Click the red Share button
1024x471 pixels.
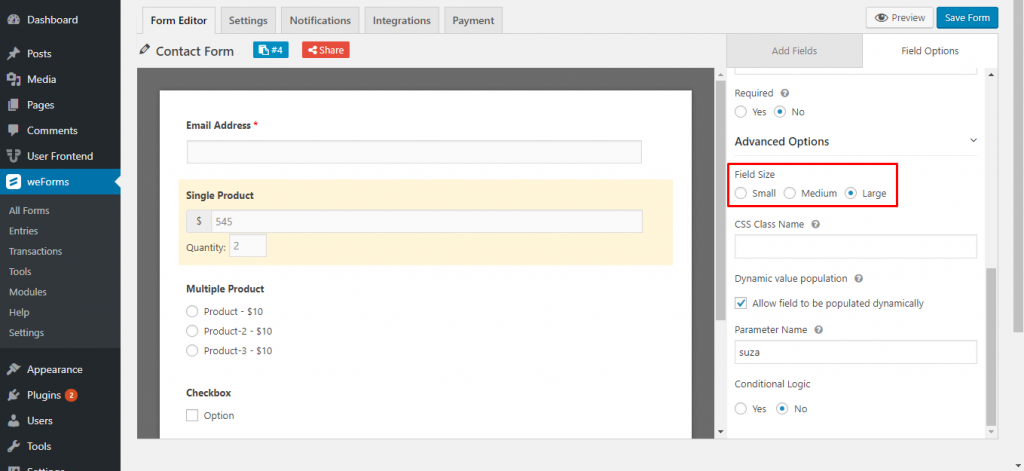pyautogui.click(x=325, y=50)
